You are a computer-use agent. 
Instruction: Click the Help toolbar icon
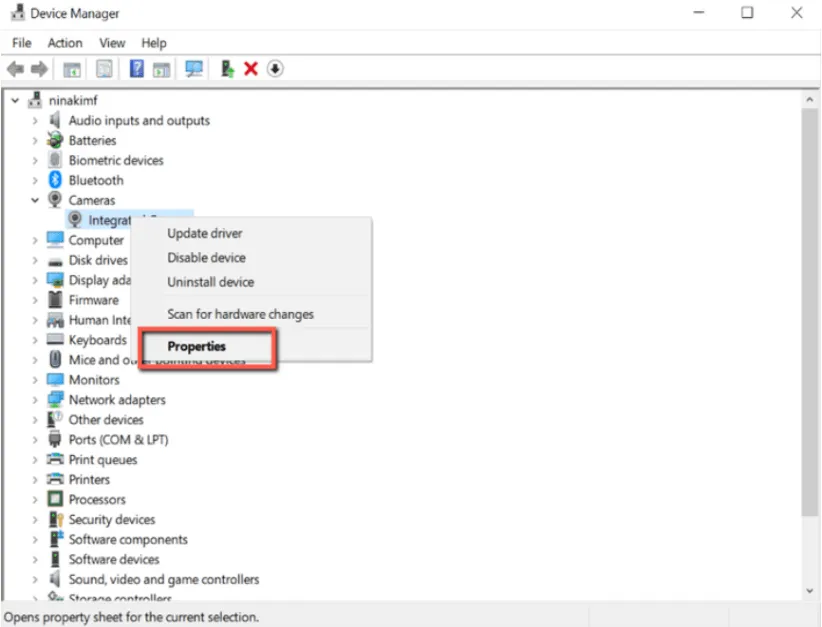click(x=137, y=69)
